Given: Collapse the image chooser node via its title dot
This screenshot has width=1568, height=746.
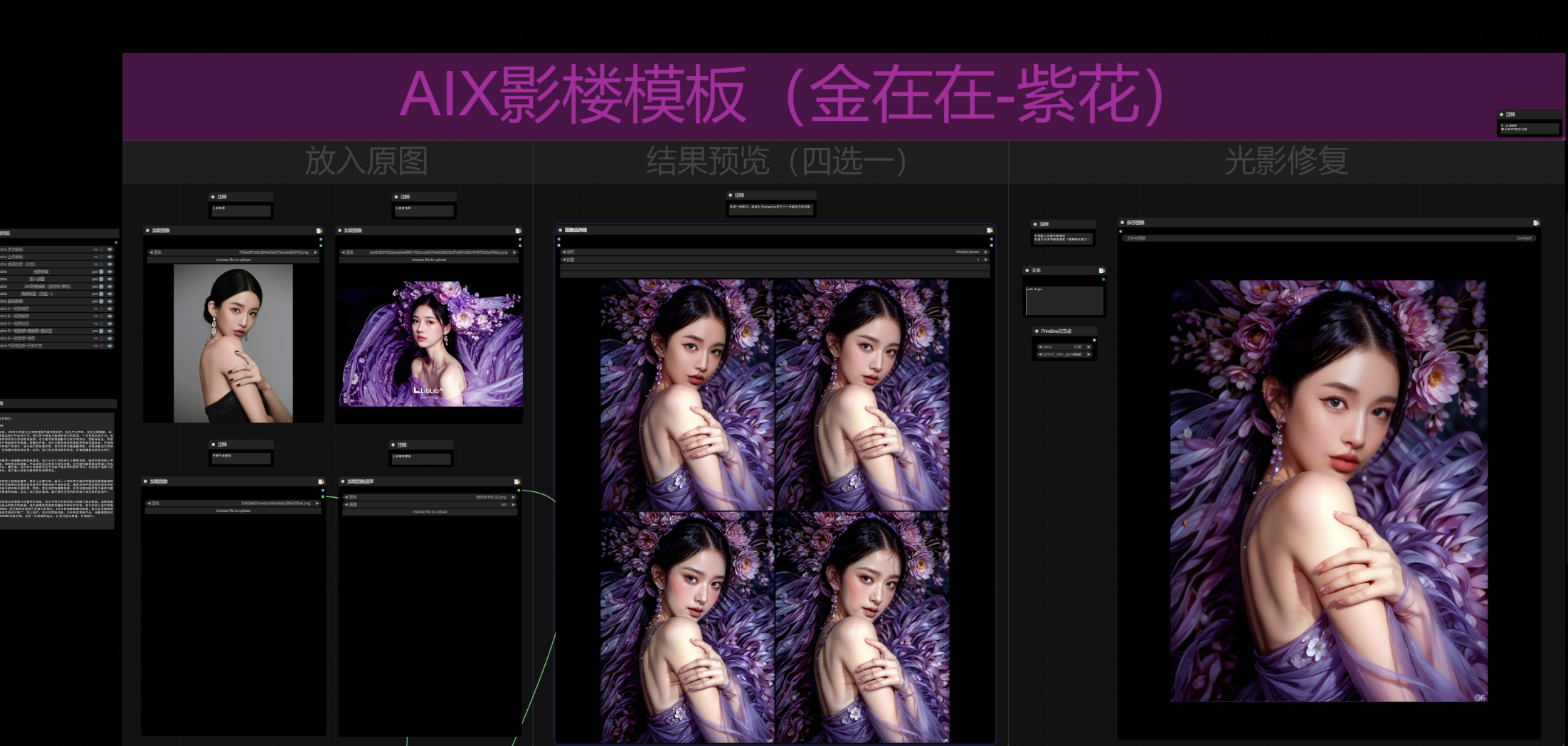Looking at the screenshot, I should (561, 230).
